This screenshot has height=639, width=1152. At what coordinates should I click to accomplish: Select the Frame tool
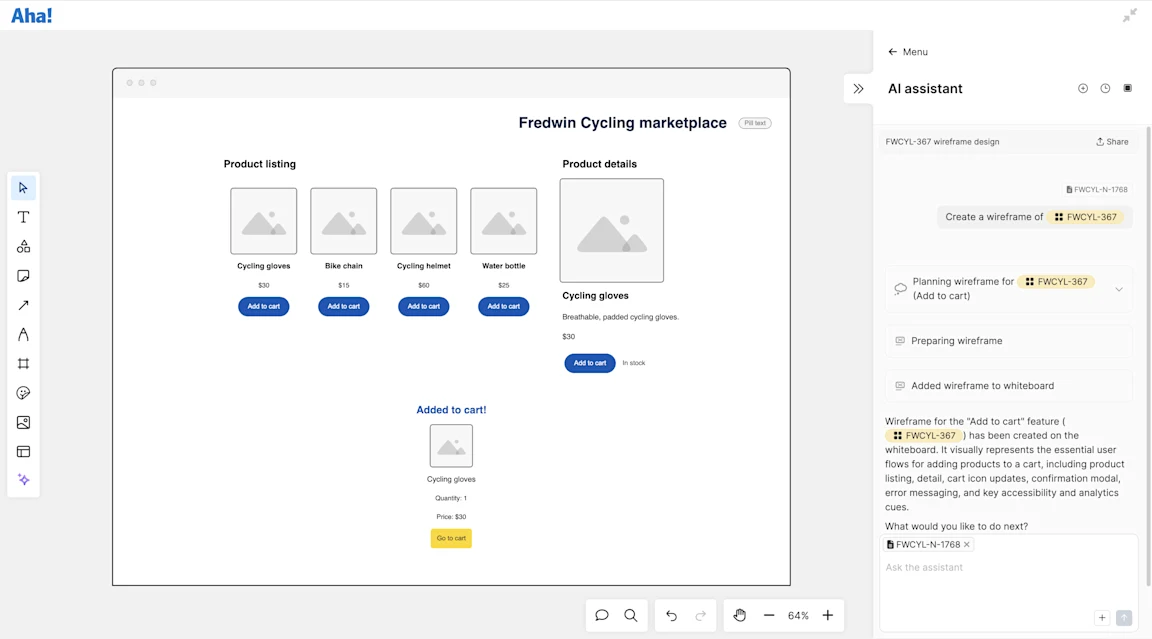coord(24,364)
